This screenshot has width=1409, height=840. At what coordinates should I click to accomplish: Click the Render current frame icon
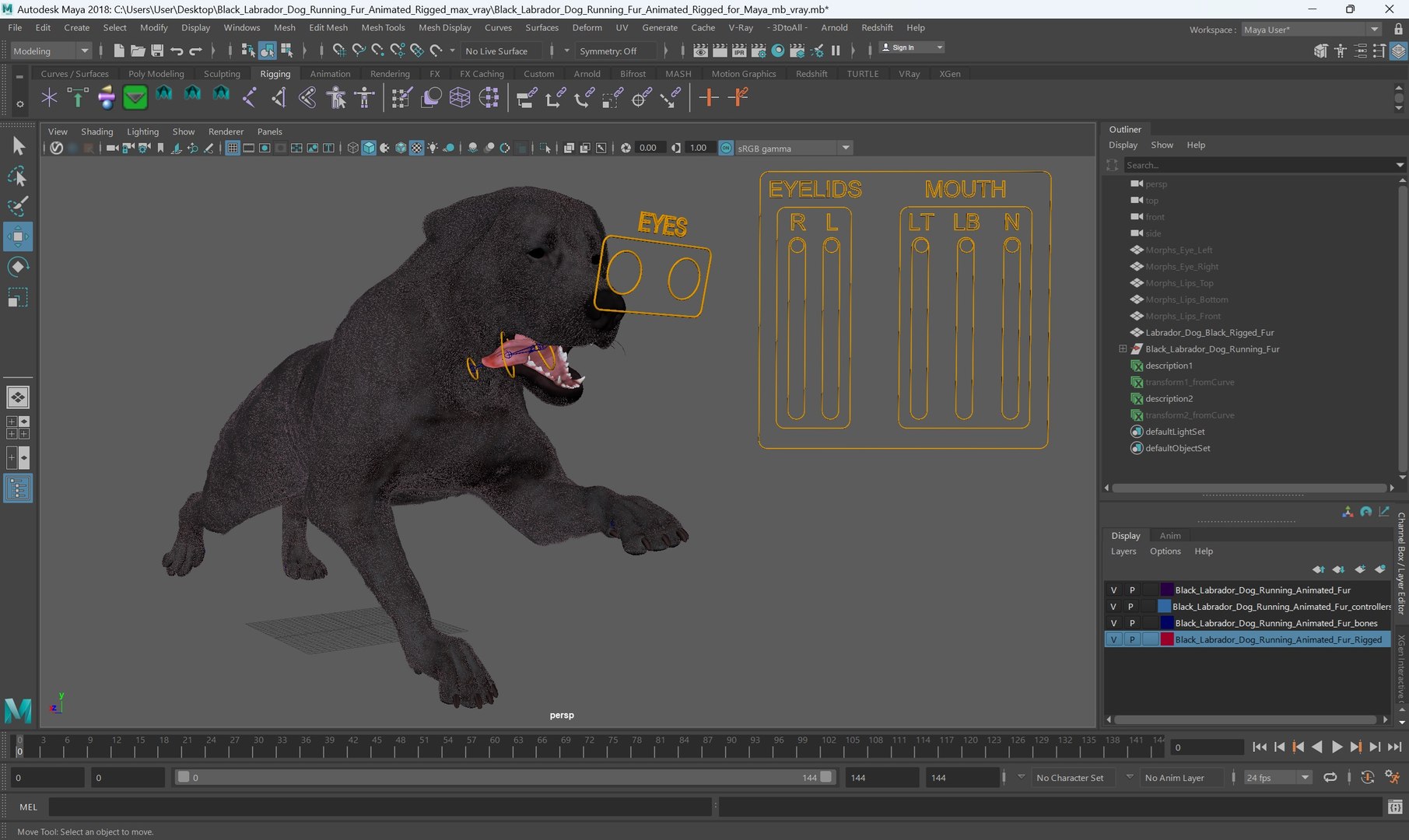coord(720,51)
